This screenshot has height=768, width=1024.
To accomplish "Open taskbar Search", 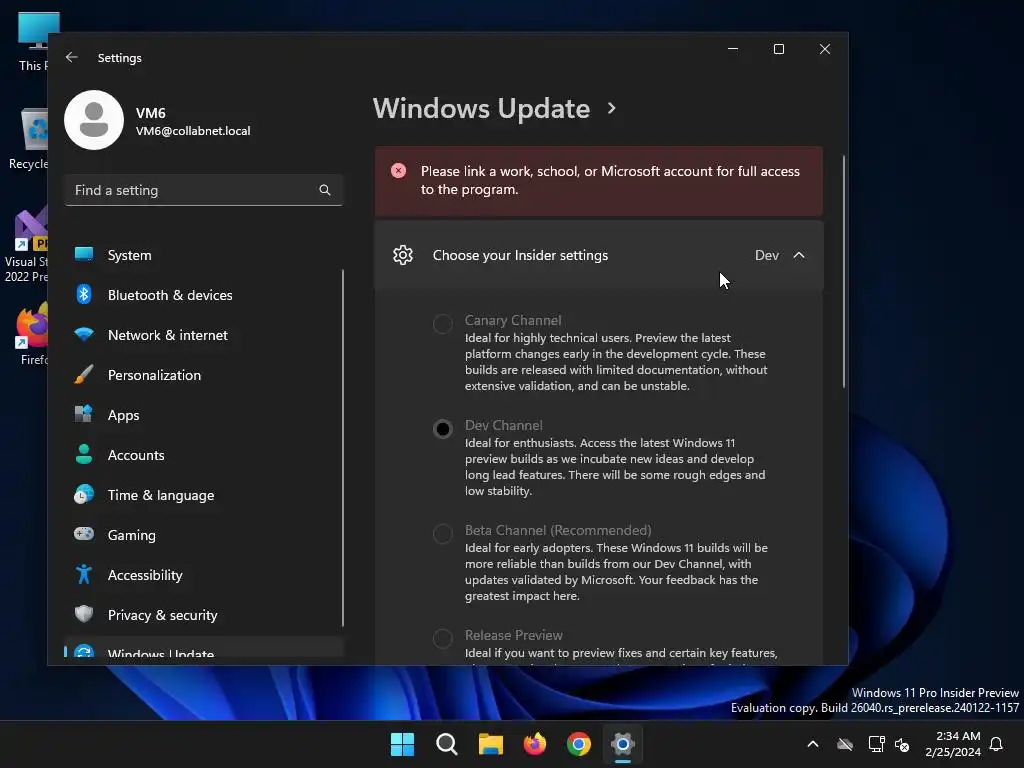I will click(x=447, y=744).
